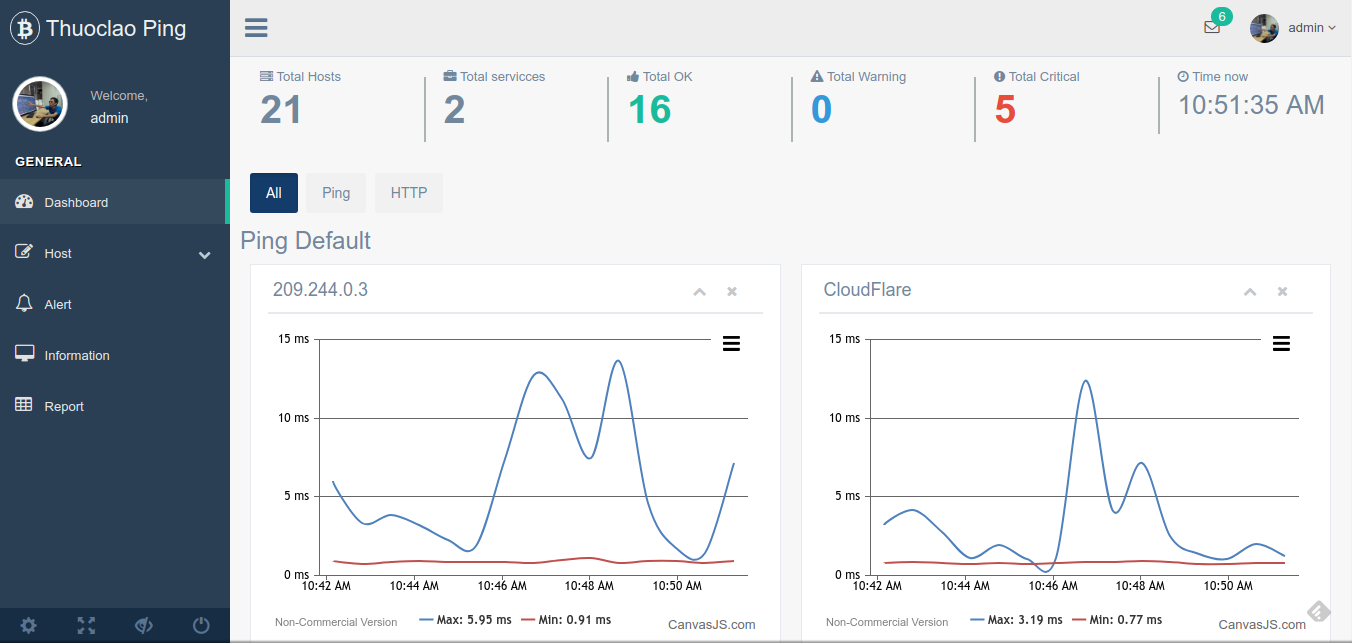Open the Host menu item
Image resolution: width=1352 pixels, height=643 pixels.
pos(115,253)
